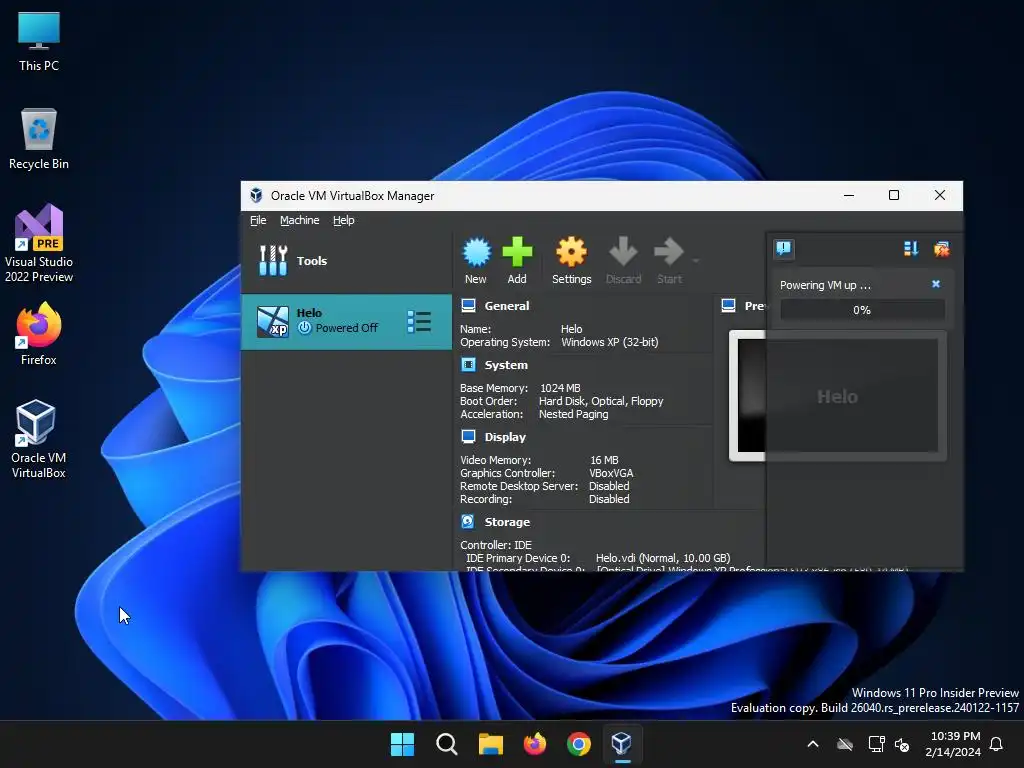This screenshot has height=768, width=1024.
Task: Select Oracle VM VirtualBox desktop shortcut
Action: tap(39, 440)
